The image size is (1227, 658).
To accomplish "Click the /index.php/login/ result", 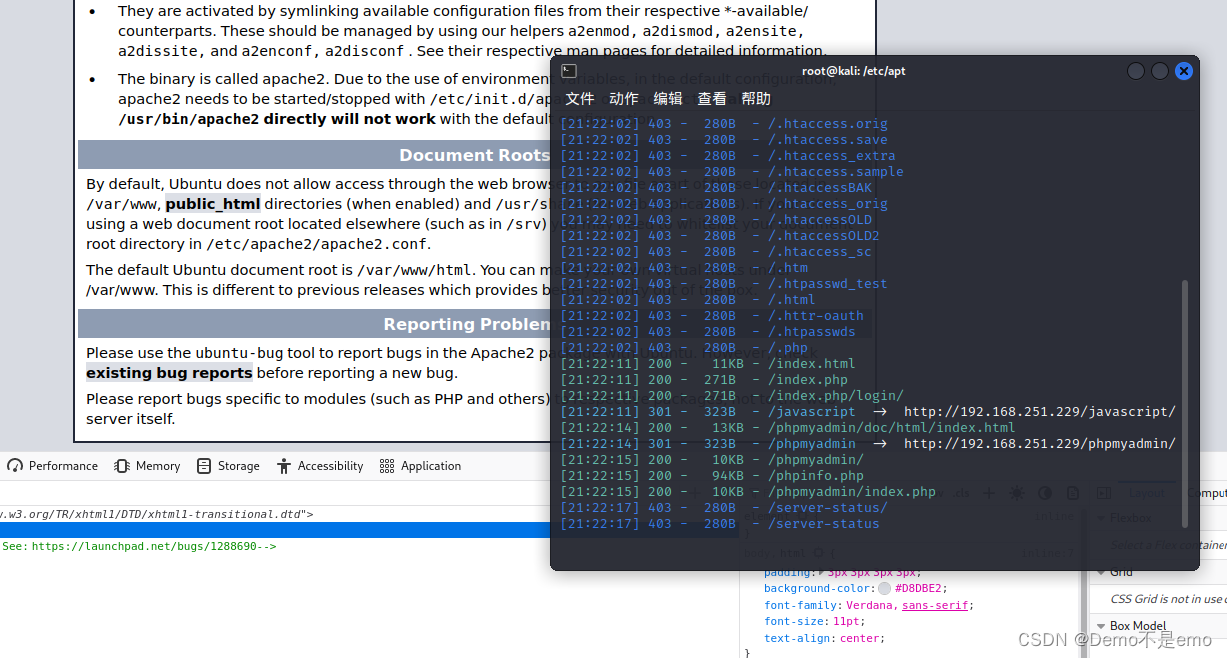I will pyautogui.click(x=731, y=396).
